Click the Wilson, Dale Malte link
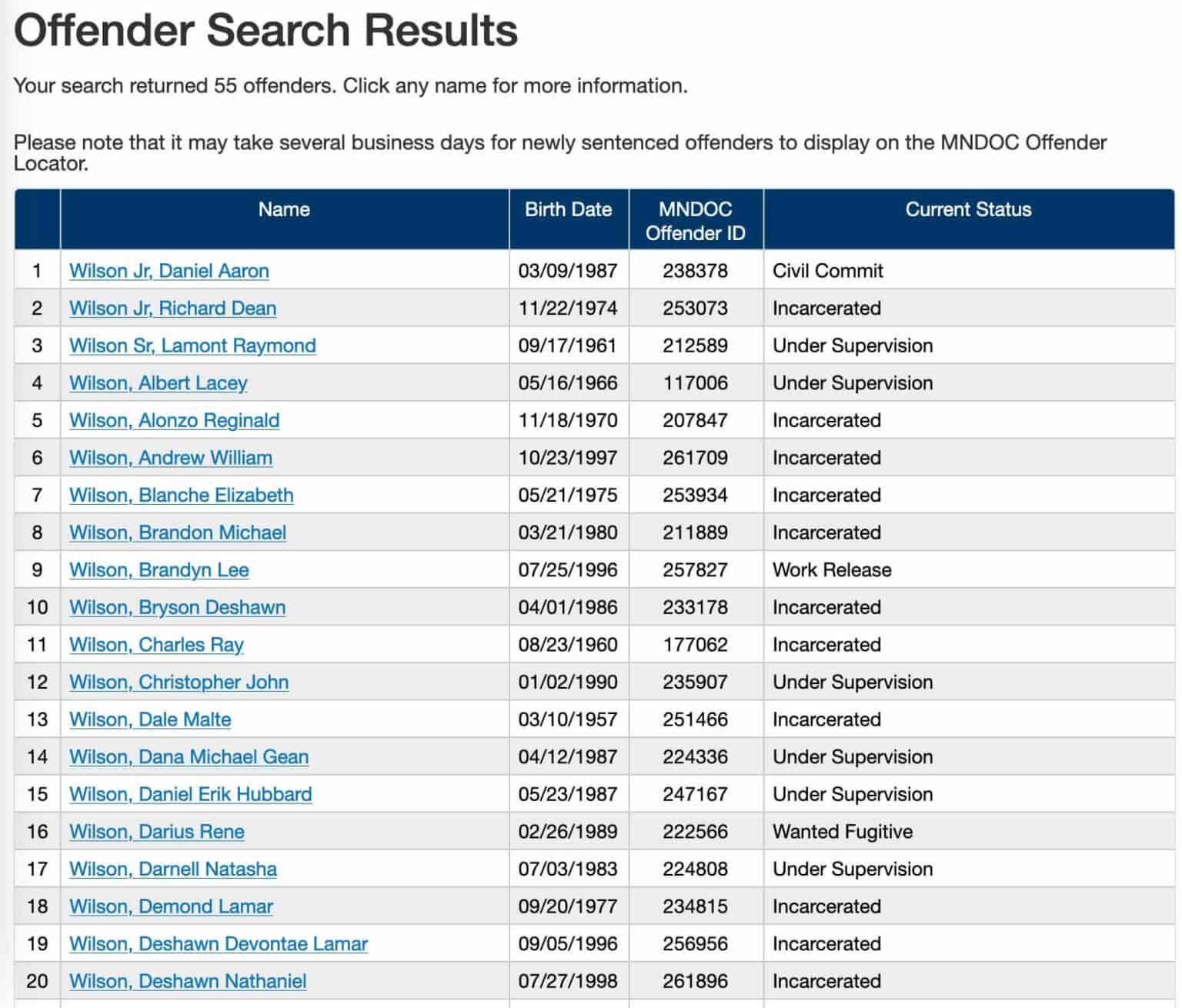The height and width of the screenshot is (1008, 1182). [x=150, y=719]
